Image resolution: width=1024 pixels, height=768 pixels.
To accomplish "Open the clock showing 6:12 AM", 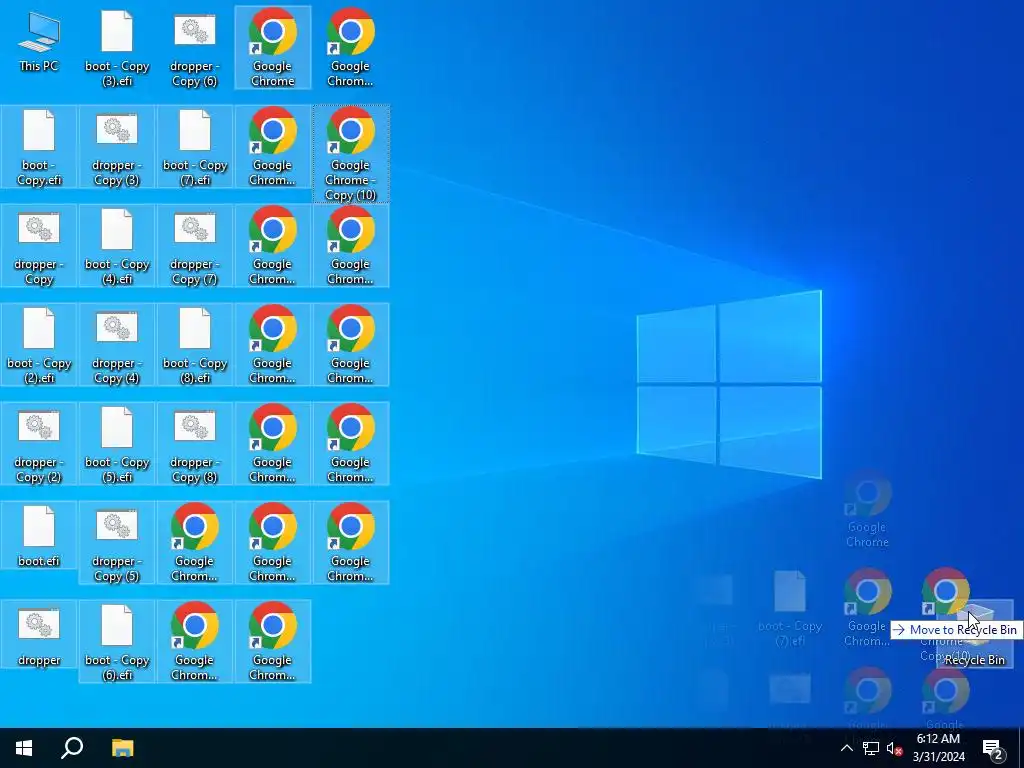I will [x=938, y=748].
